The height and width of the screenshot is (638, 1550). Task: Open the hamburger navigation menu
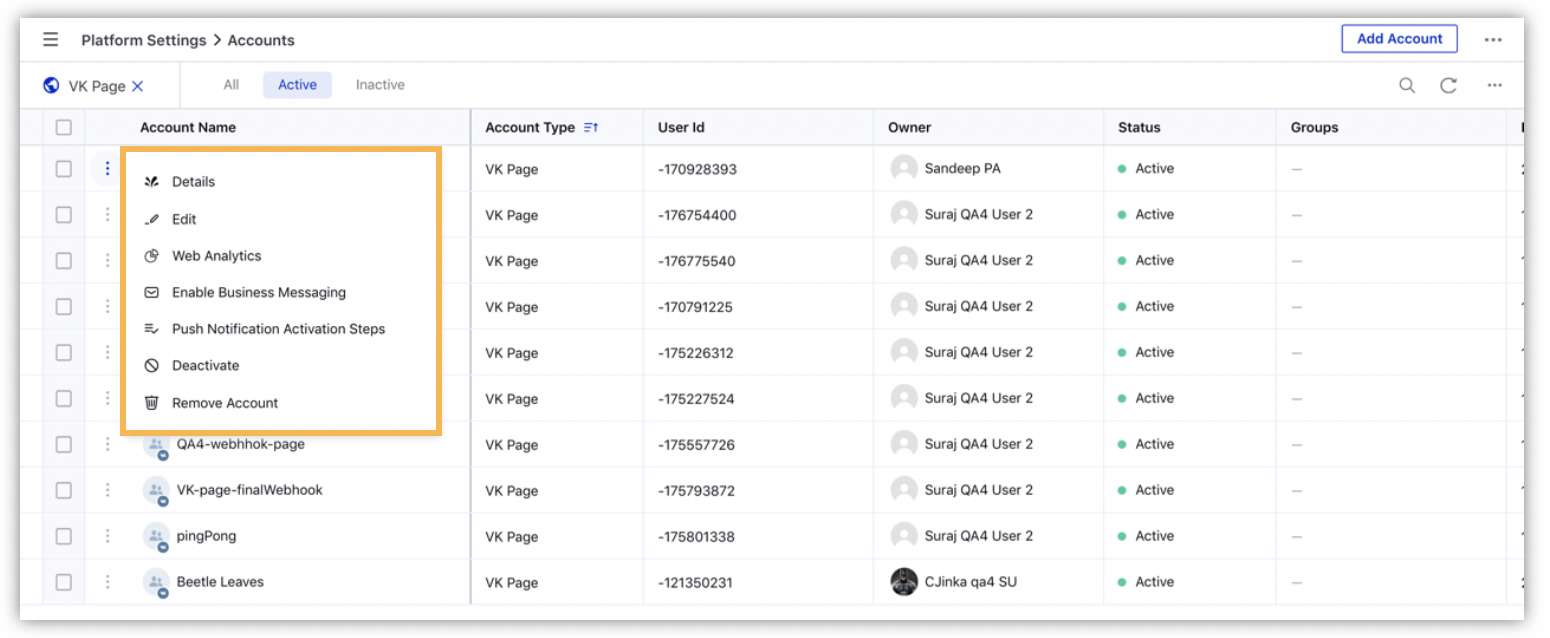pos(50,40)
